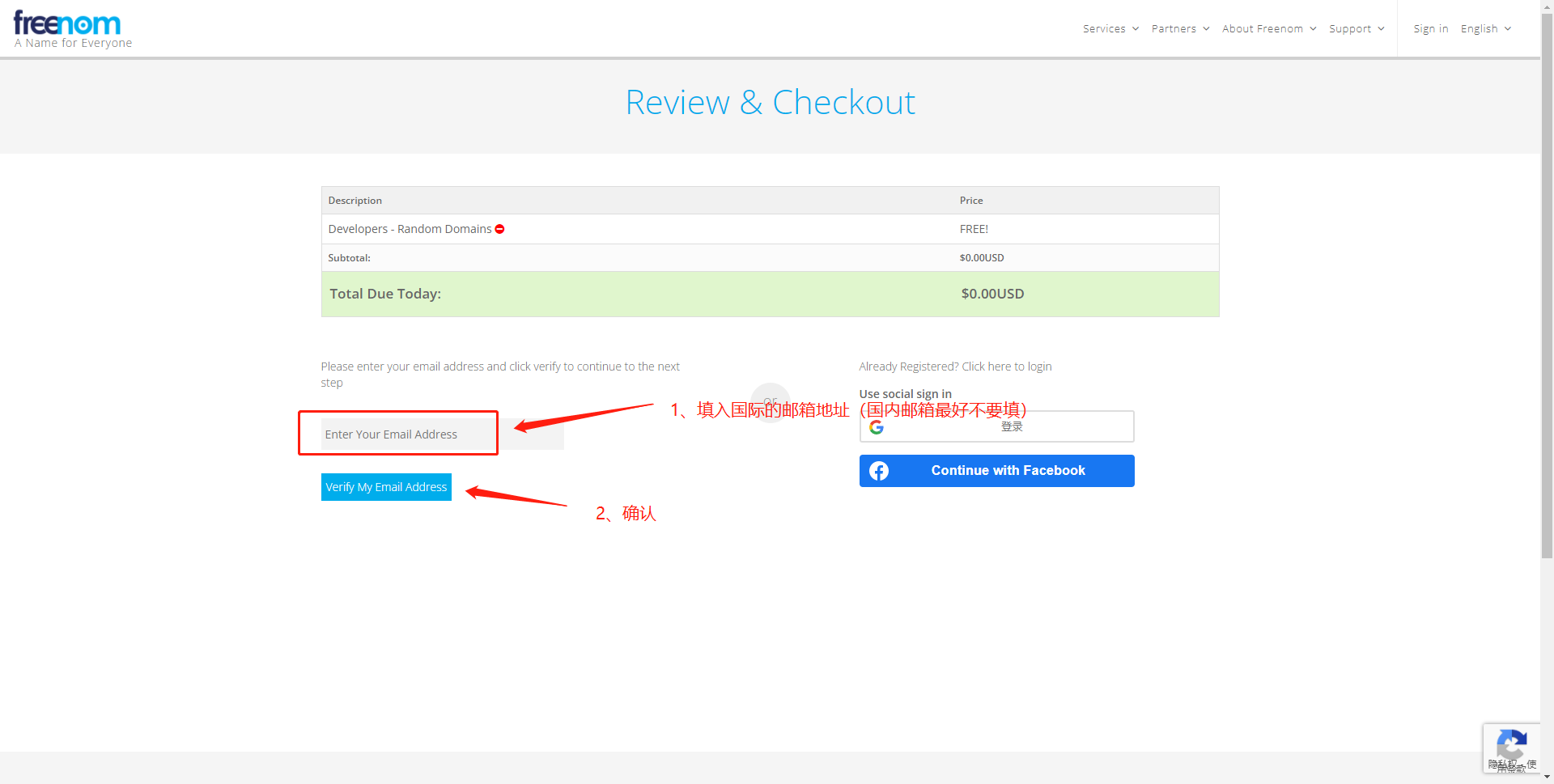Open the Support menu
Image resolution: width=1554 pixels, height=784 pixels.
point(1356,29)
